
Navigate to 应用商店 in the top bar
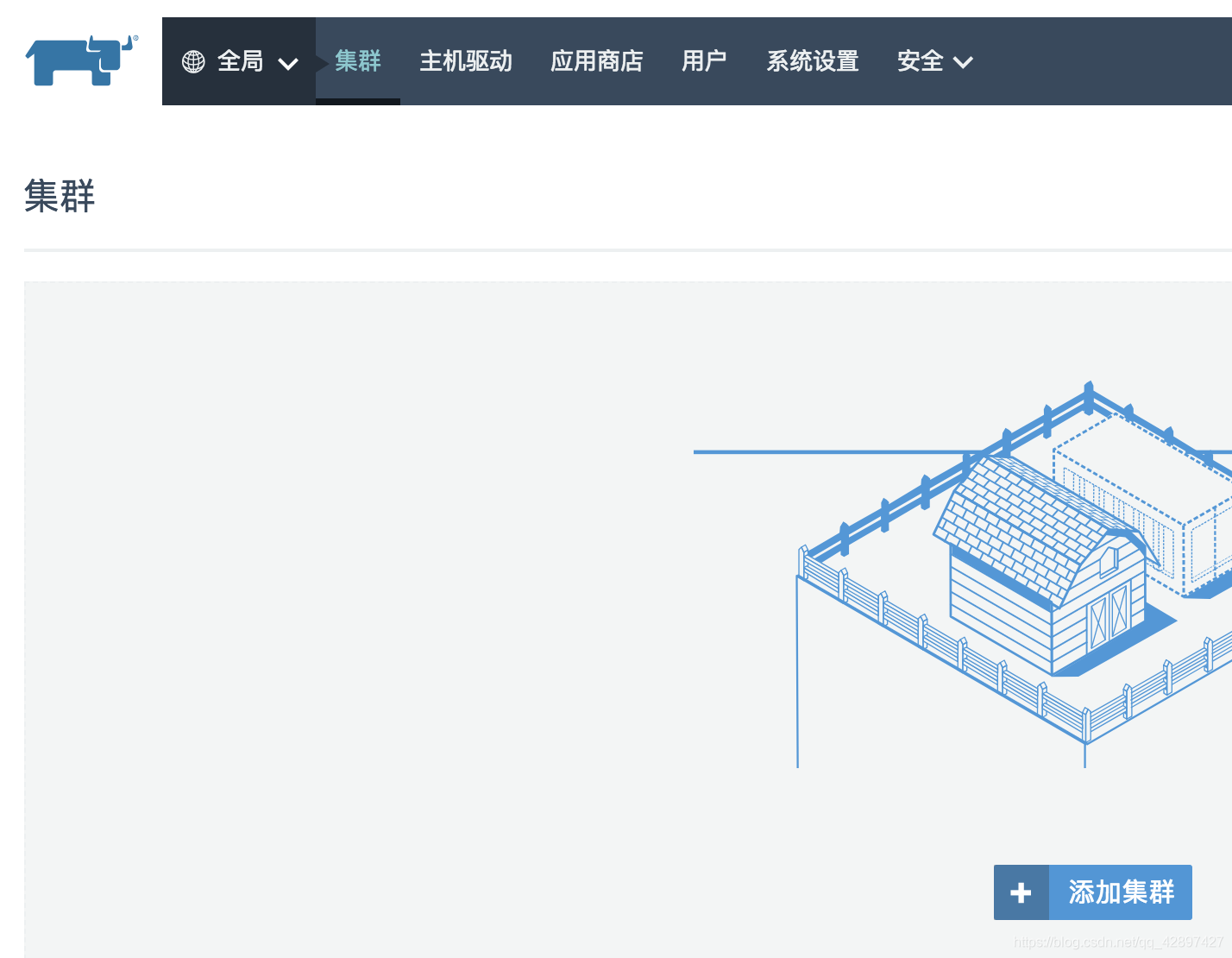(597, 61)
